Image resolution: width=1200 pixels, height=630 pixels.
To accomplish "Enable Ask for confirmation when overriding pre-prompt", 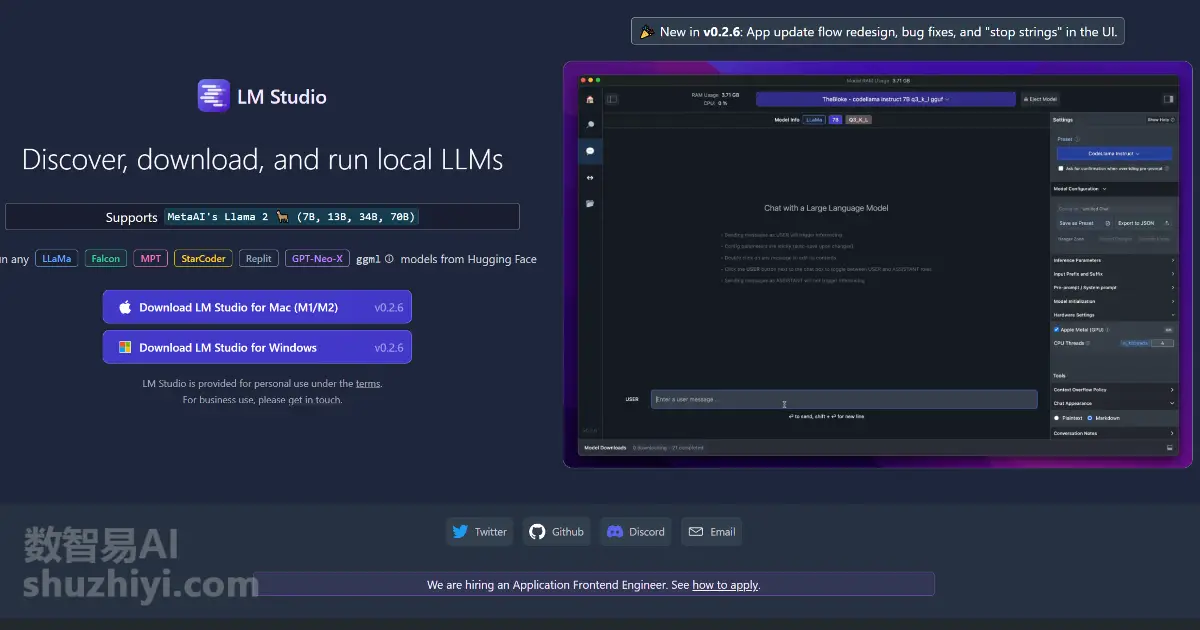I will 1060,168.
